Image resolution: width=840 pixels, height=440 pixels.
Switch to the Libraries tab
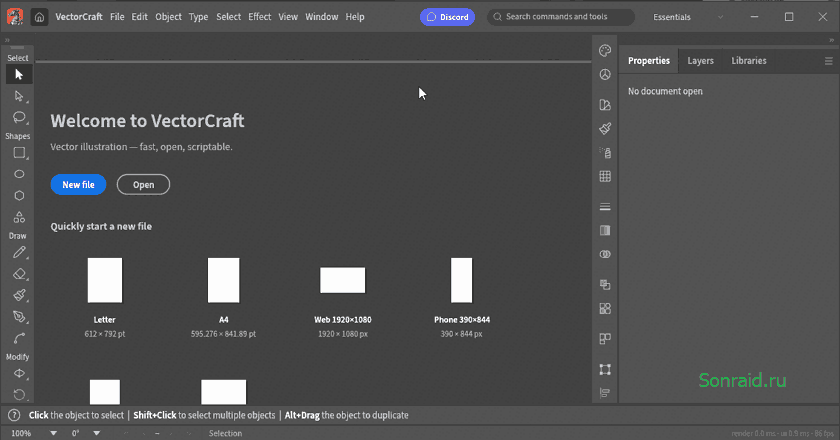point(748,61)
